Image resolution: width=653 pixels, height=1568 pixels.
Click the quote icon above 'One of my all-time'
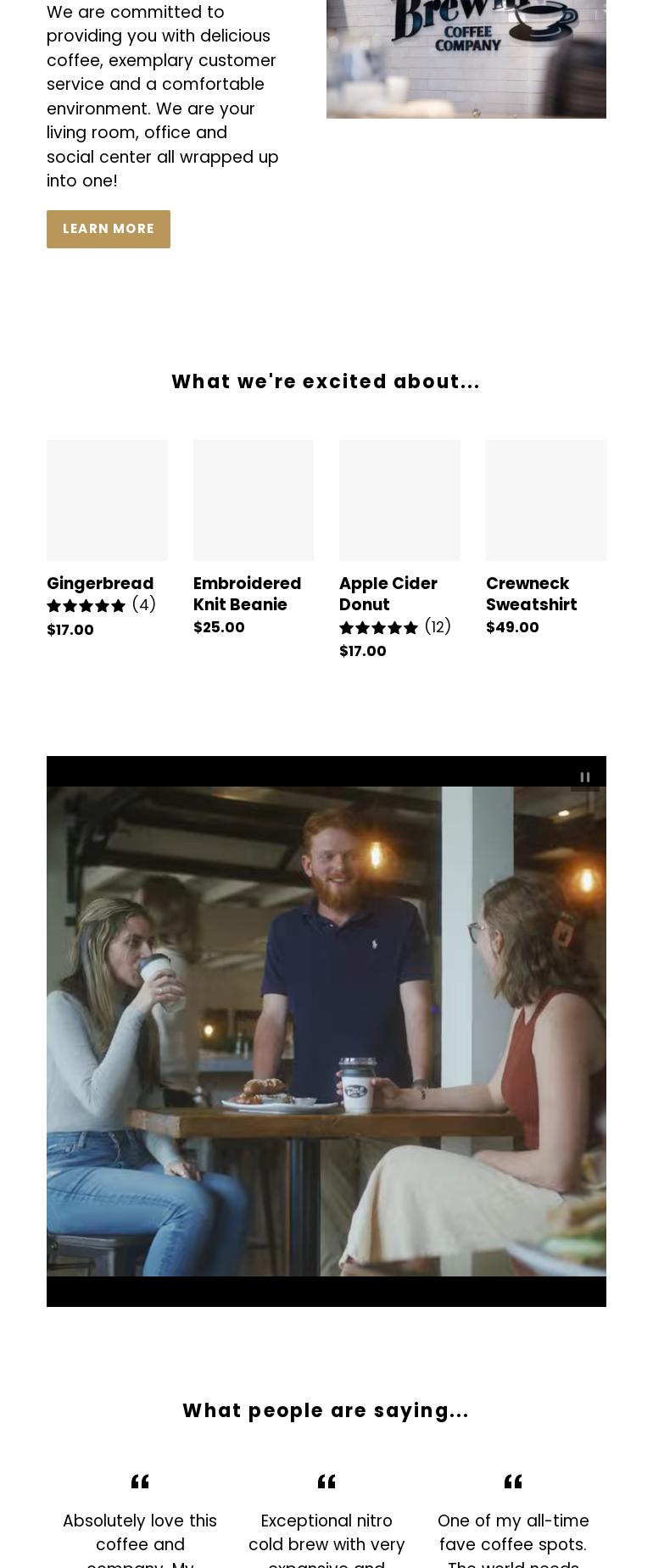pyautogui.click(x=513, y=1482)
